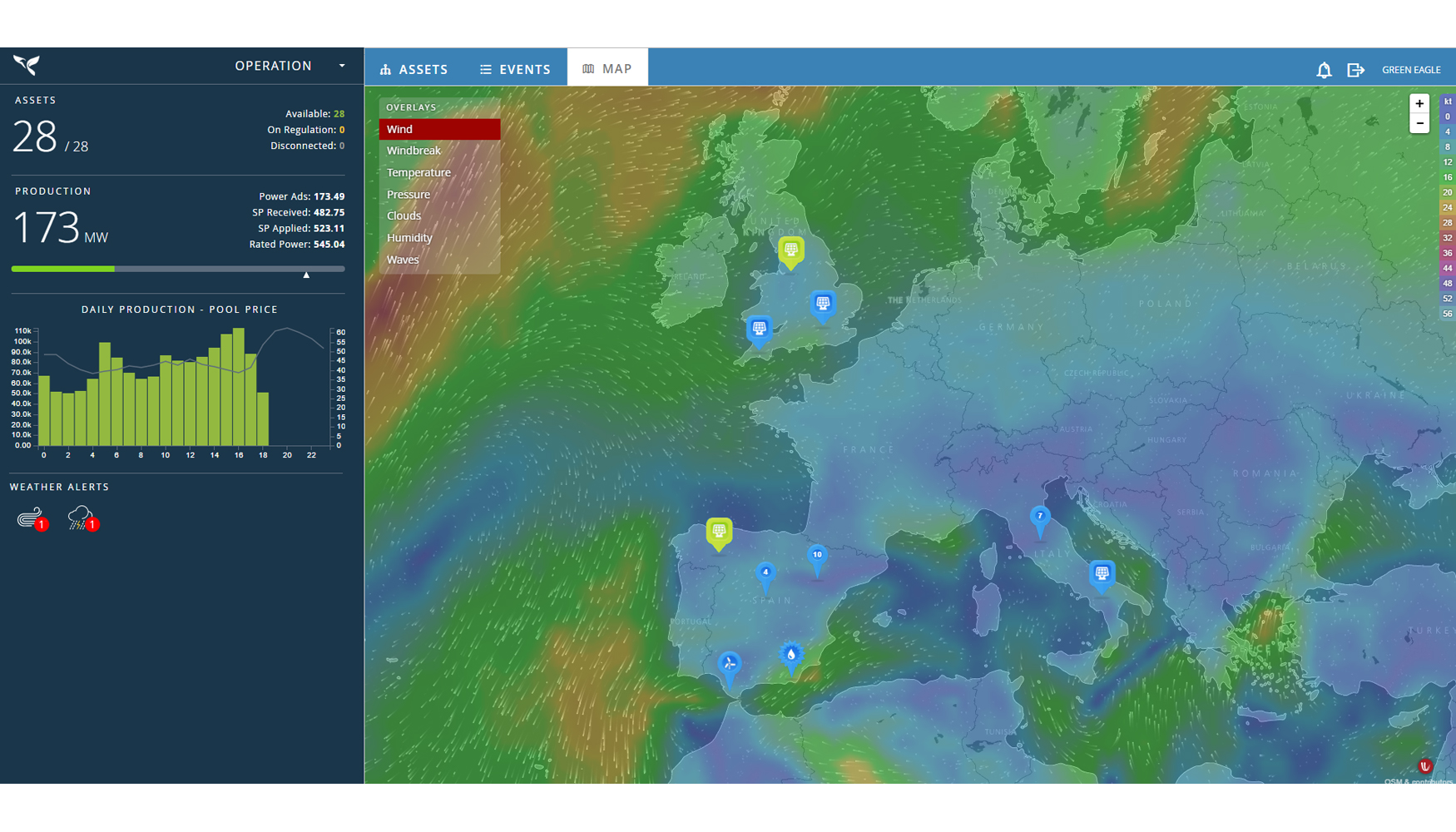Viewport: 1456px width, 832px height.
Task: Click the rain storm weather alert icon
Action: [x=81, y=518]
